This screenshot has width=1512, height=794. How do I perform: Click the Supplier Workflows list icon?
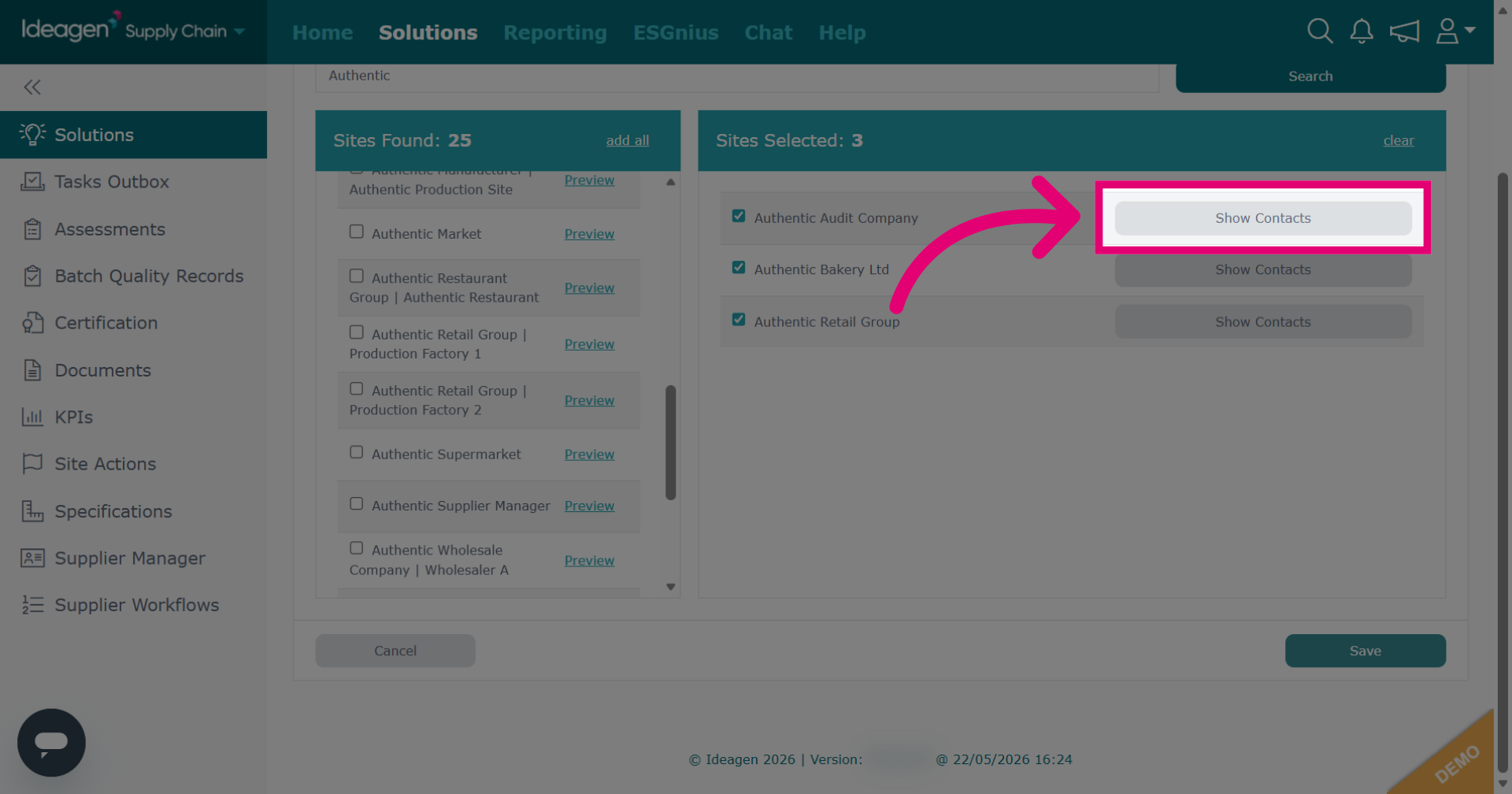coord(32,605)
